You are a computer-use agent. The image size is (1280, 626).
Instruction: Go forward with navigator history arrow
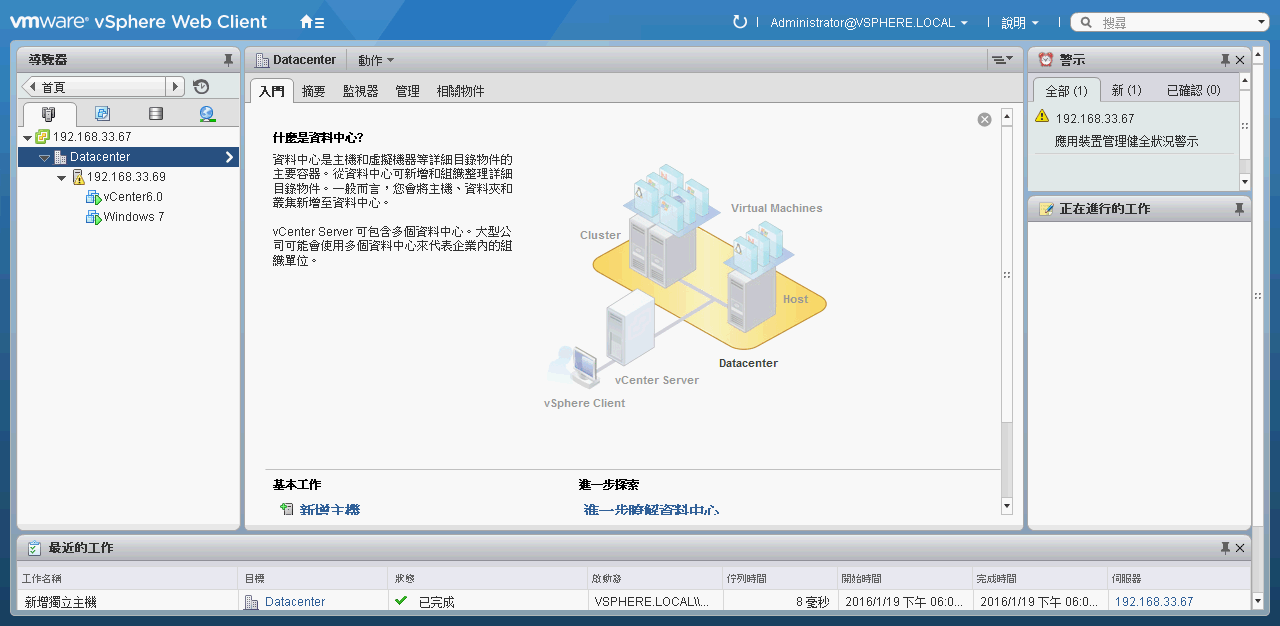pos(176,87)
